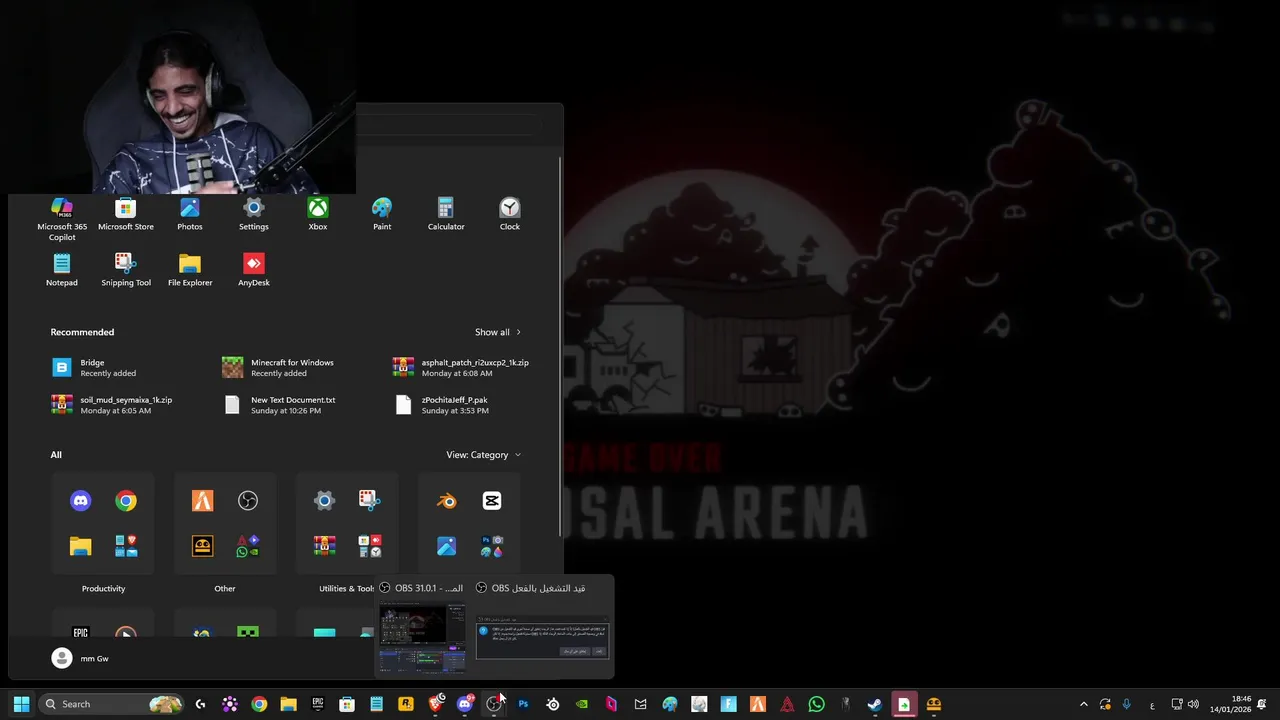The width and height of the screenshot is (1280, 720).
Task: Open the Brave browser taskbar icon
Action: (x=435, y=704)
